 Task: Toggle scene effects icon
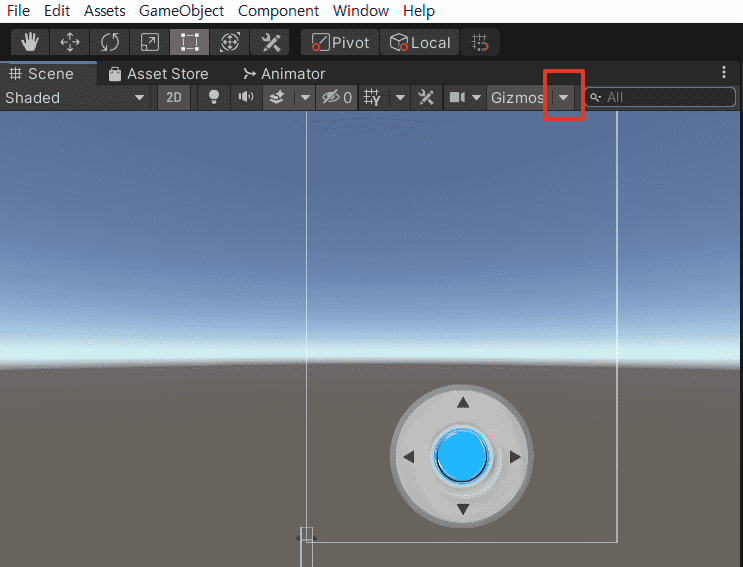tap(277, 98)
